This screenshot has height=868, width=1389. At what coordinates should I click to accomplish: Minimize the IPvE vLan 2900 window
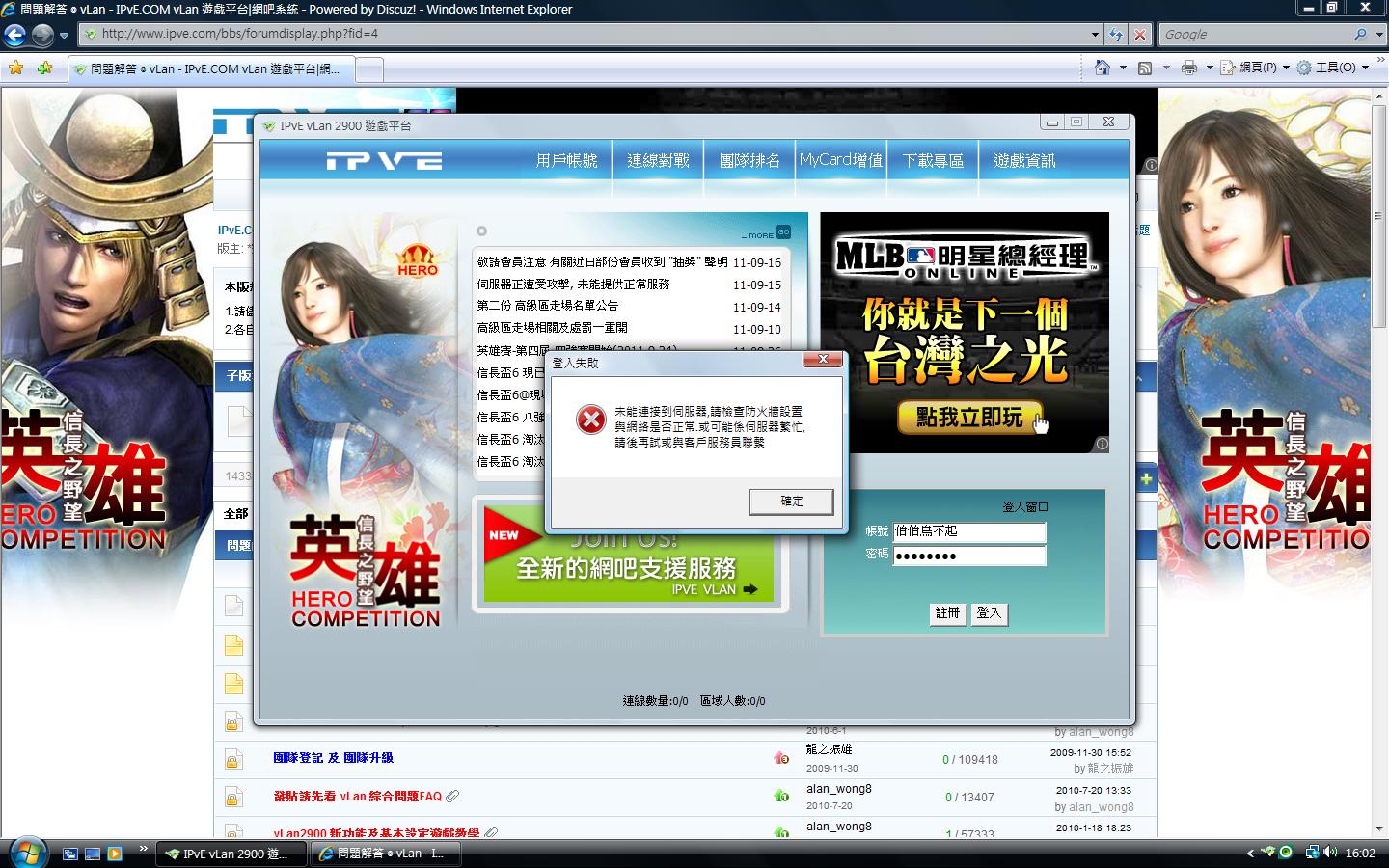point(1052,122)
